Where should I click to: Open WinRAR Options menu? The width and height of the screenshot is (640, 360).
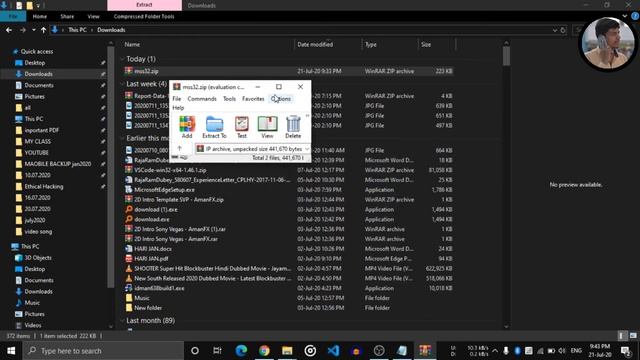pos(281,99)
